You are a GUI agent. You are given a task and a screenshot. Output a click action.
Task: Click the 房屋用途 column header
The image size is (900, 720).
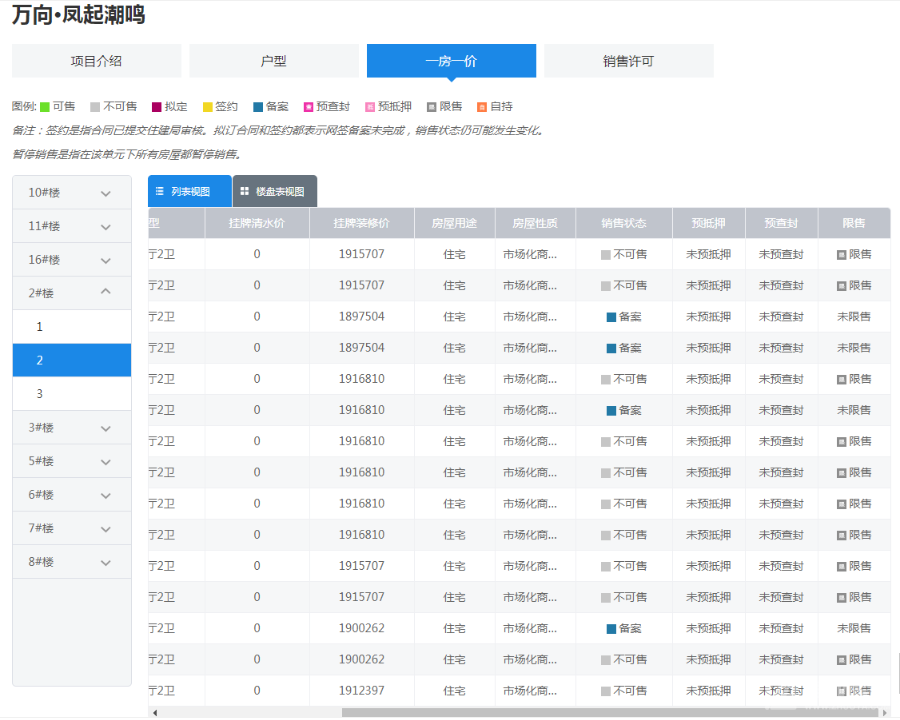pyautogui.click(x=455, y=223)
